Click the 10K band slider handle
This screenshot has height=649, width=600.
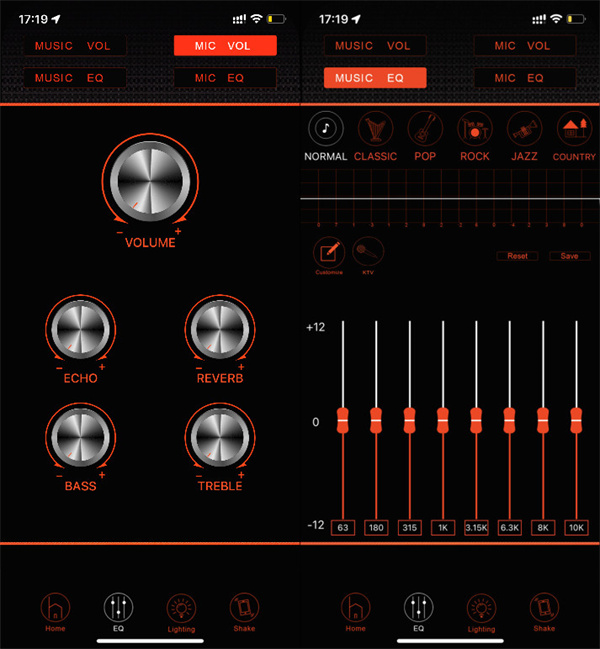tap(576, 421)
